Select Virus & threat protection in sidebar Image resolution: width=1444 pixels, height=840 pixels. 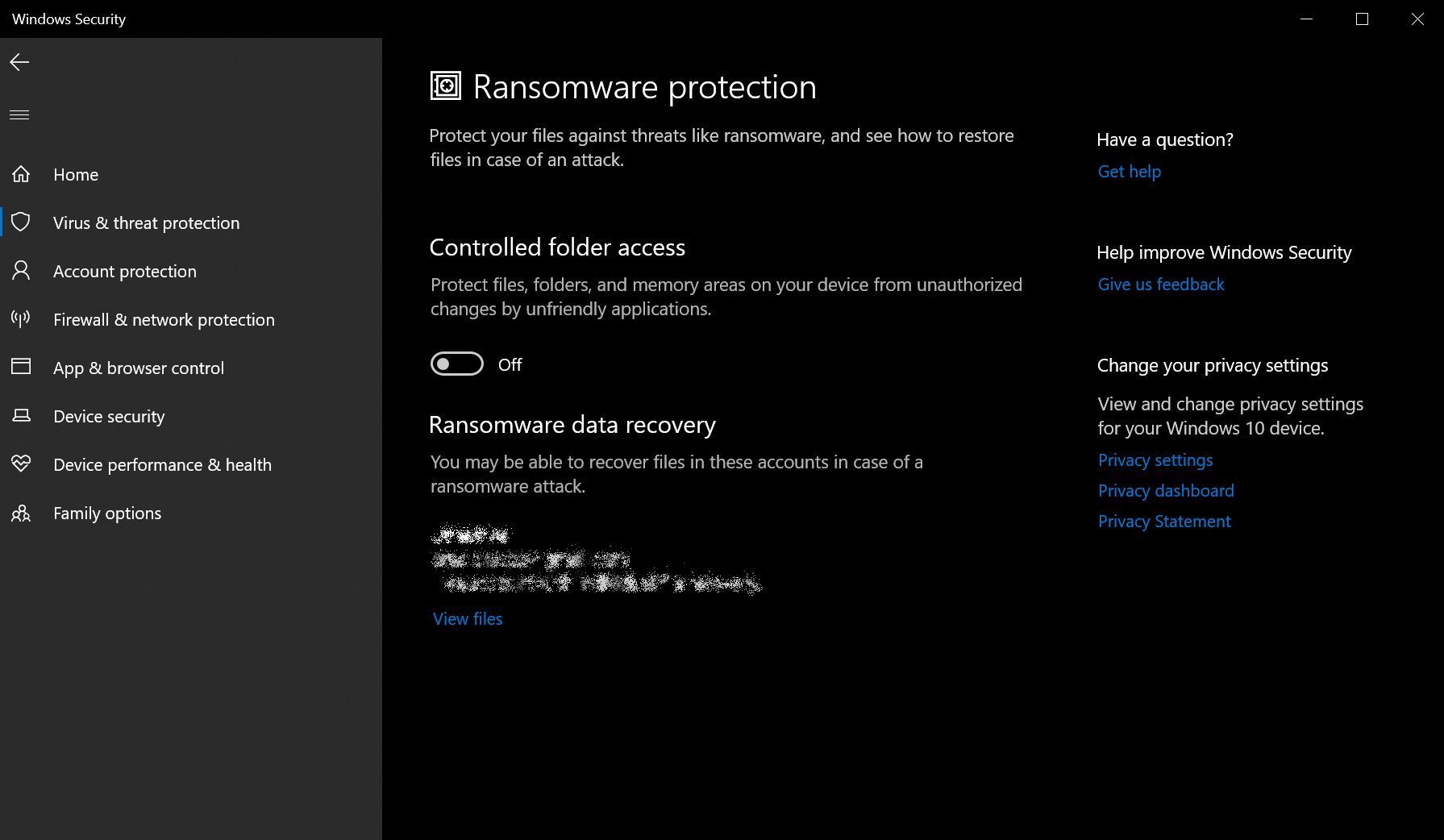pyautogui.click(x=191, y=222)
